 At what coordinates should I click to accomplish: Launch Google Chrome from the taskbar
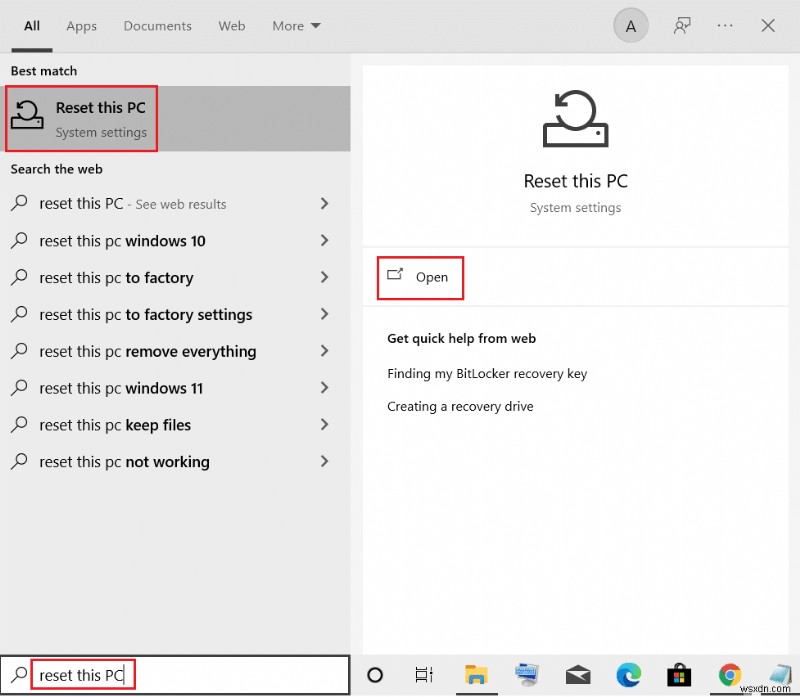[x=730, y=675]
